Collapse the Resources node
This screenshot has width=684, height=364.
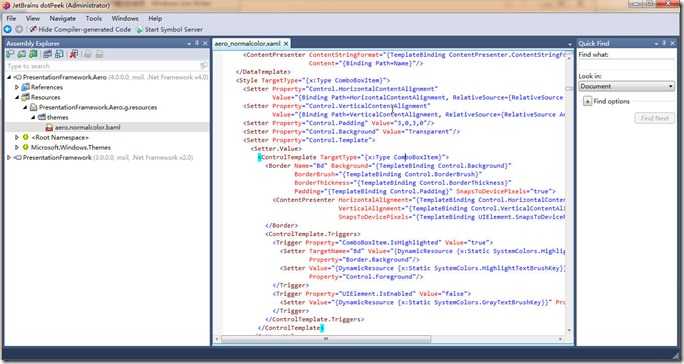tap(17, 97)
